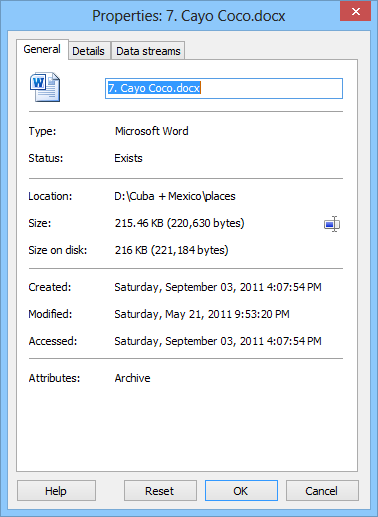This screenshot has height=517, width=378.
Task: Click the Created date value
Action: pyautogui.click(x=218, y=287)
